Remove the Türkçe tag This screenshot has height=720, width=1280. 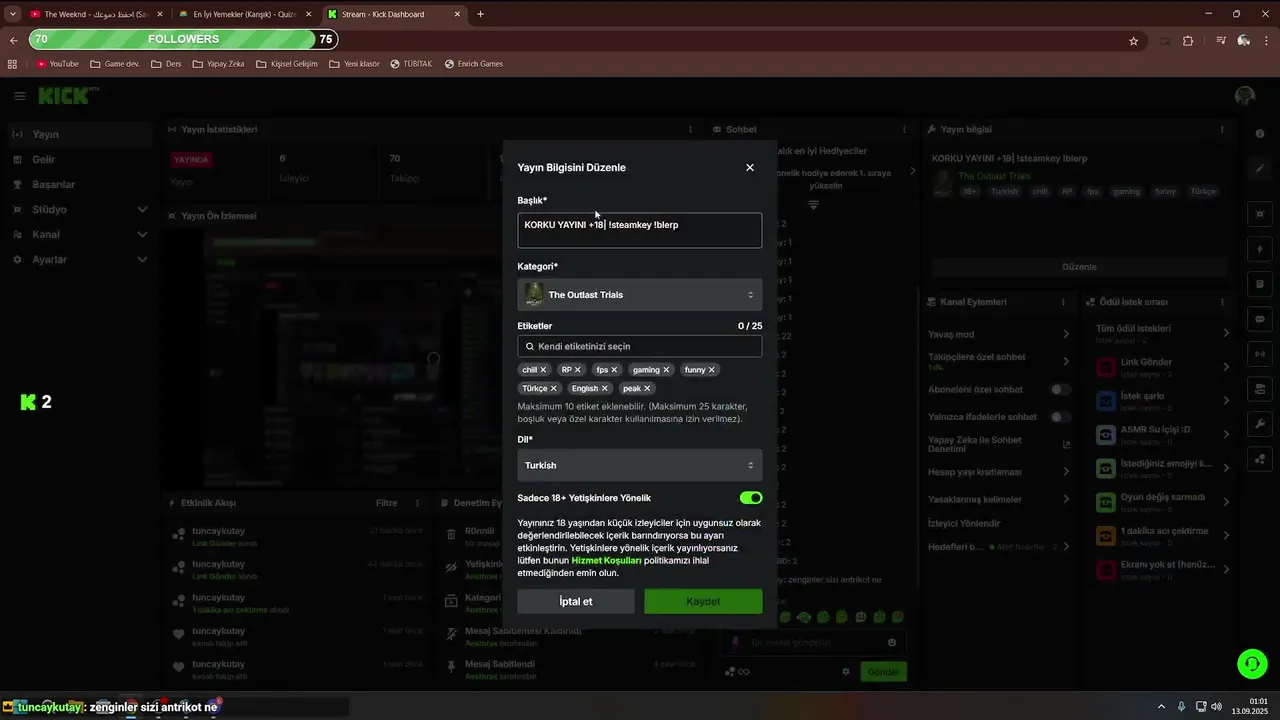pos(554,389)
